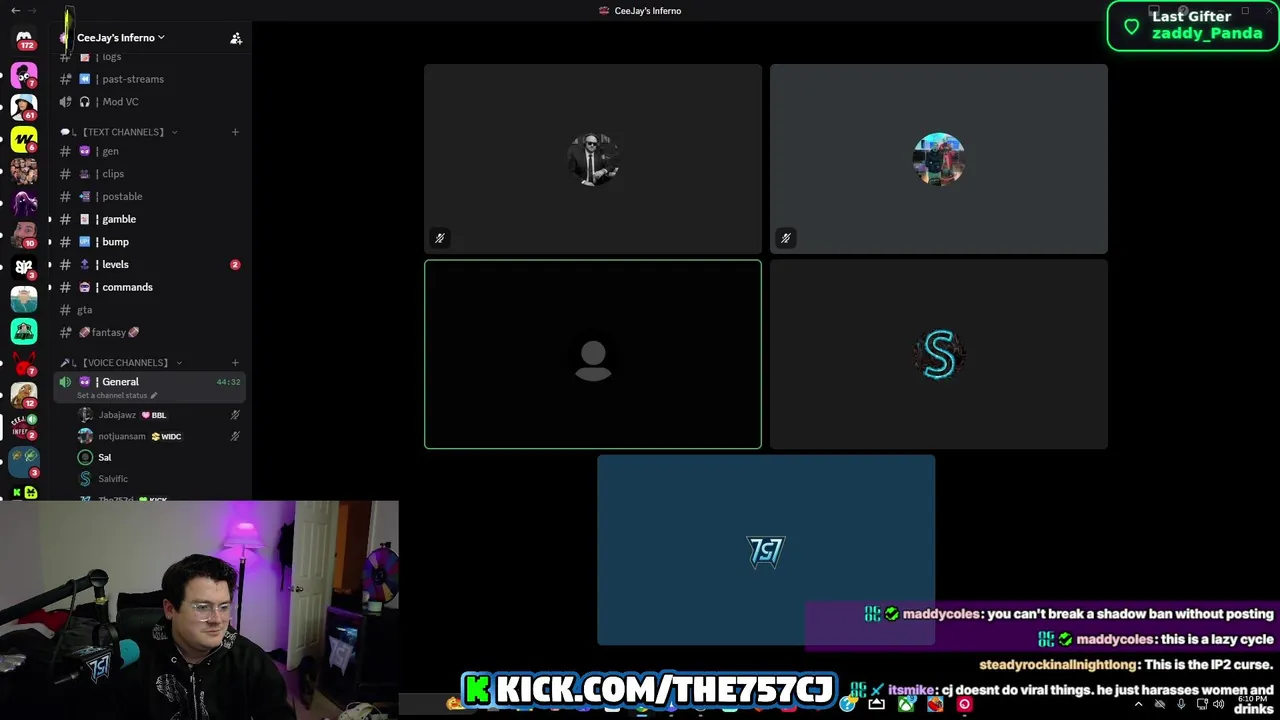Viewport: 1280px width, 720px height.
Task: Click the pencil next to channel status
Action: 153,395
